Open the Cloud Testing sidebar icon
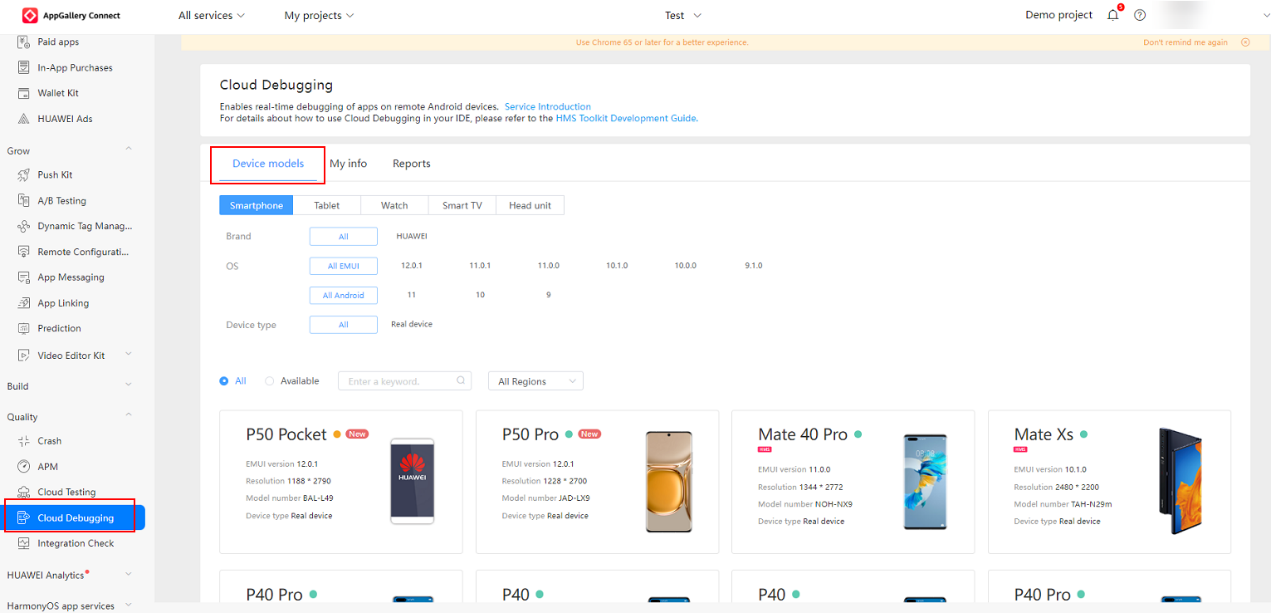 pyautogui.click(x=24, y=492)
